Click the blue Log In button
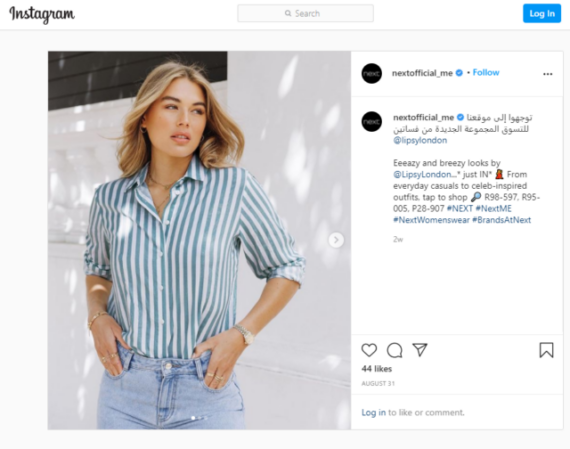Screen dimensions: 570x449 [542, 13]
